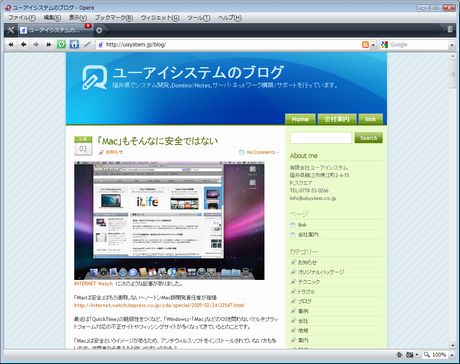This screenshot has width=460, height=364.
Task: Go forward one page
Action: [36, 44]
